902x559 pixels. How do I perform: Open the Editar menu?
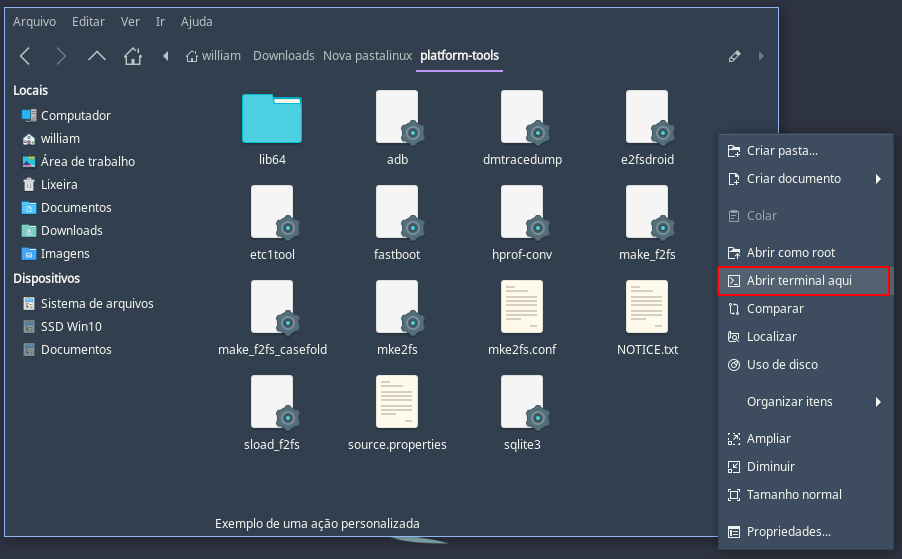[88, 22]
